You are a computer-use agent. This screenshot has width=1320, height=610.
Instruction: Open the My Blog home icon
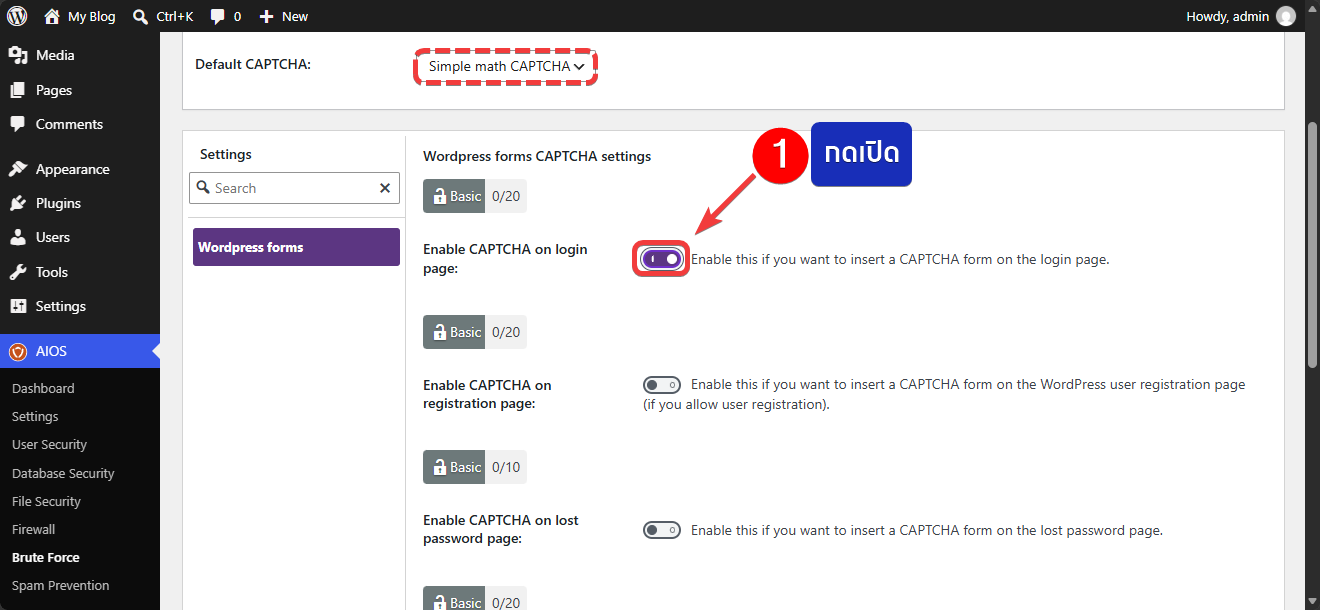52,16
